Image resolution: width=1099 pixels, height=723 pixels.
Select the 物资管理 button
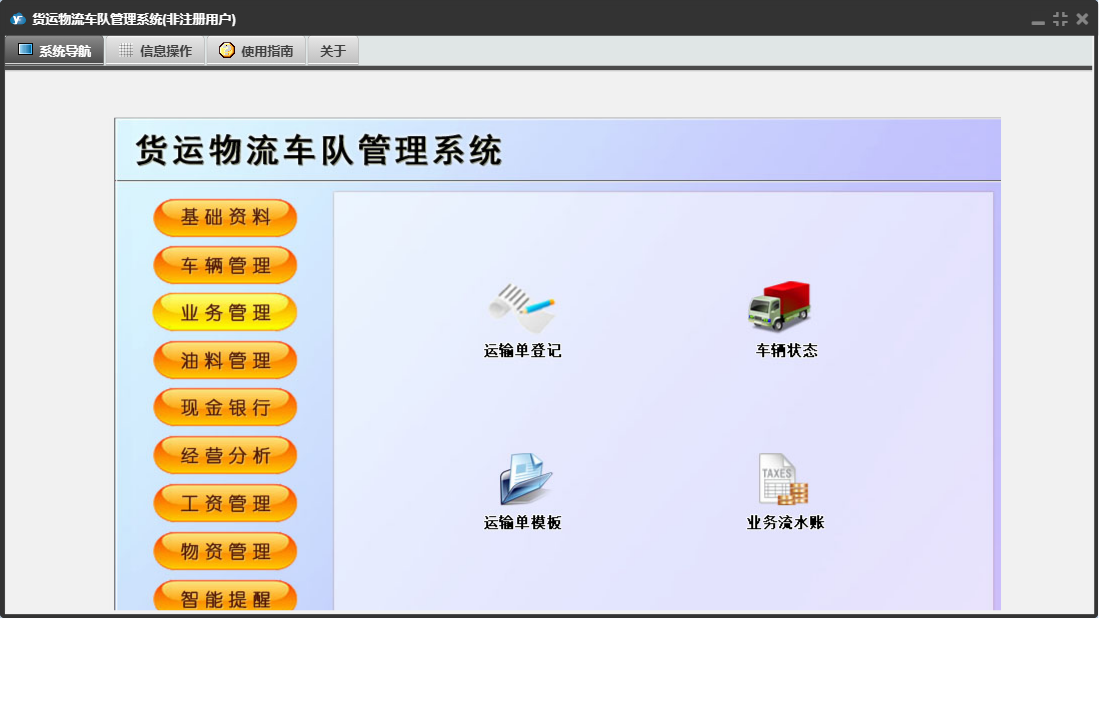pos(225,552)
